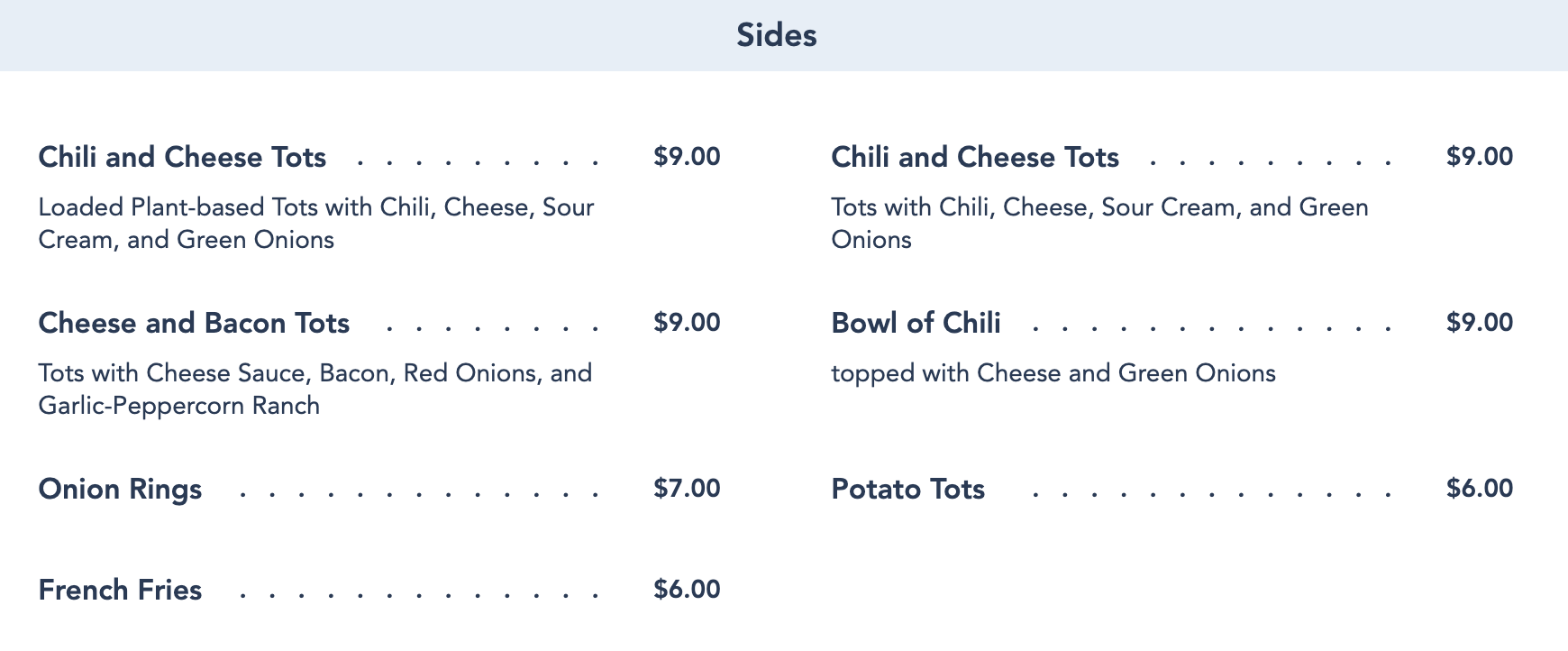The height and width of the screenshot is (651, 1568).
Task: Click the $9.00 price for Bowl of Chili
Action: (1479, 323)
